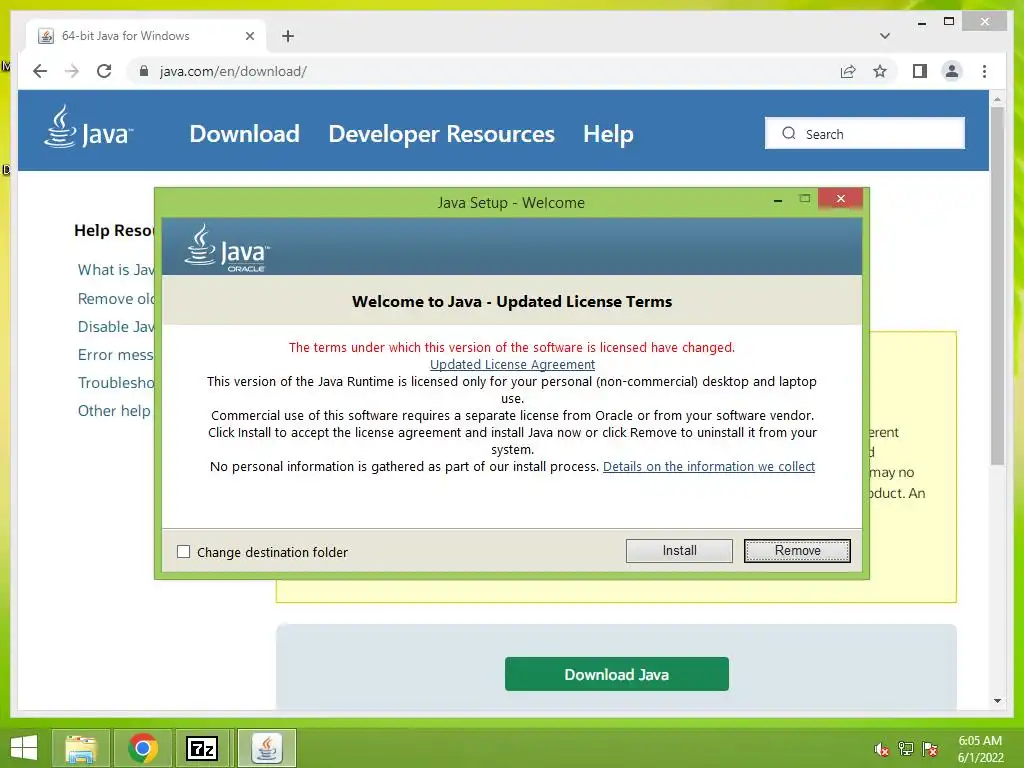Click the Chrome back arrow
Image resolution: width=1024 pixels, height=768 pixels.
point(40,71)
